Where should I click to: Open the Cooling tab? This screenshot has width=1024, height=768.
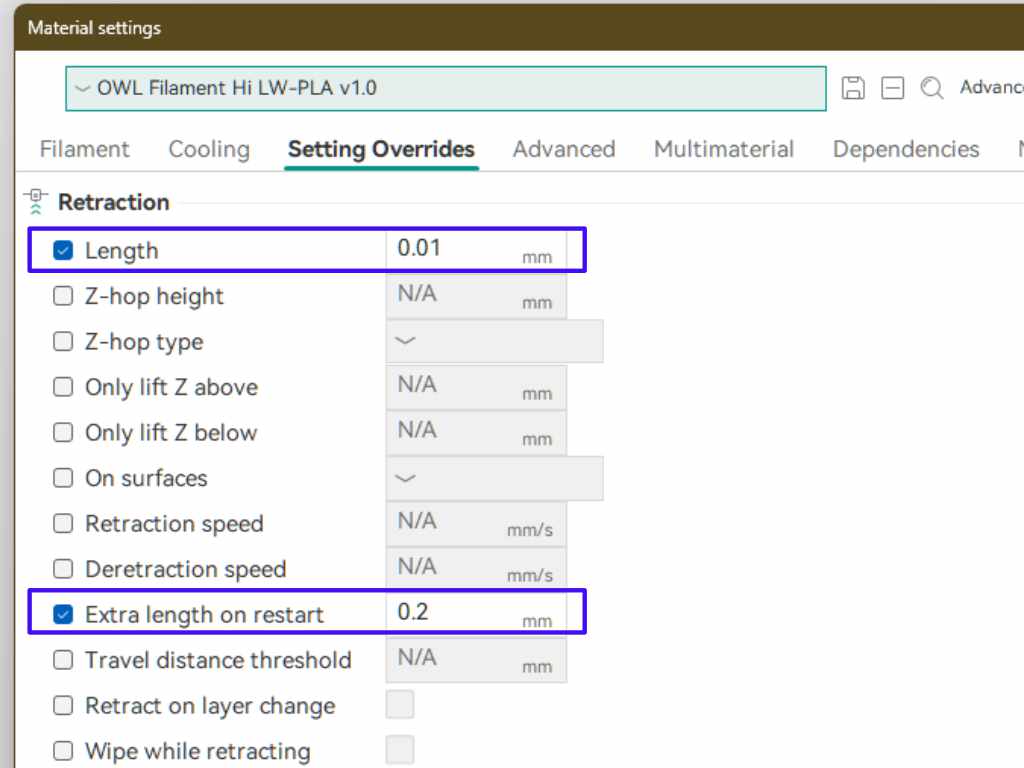coord(208,149)
